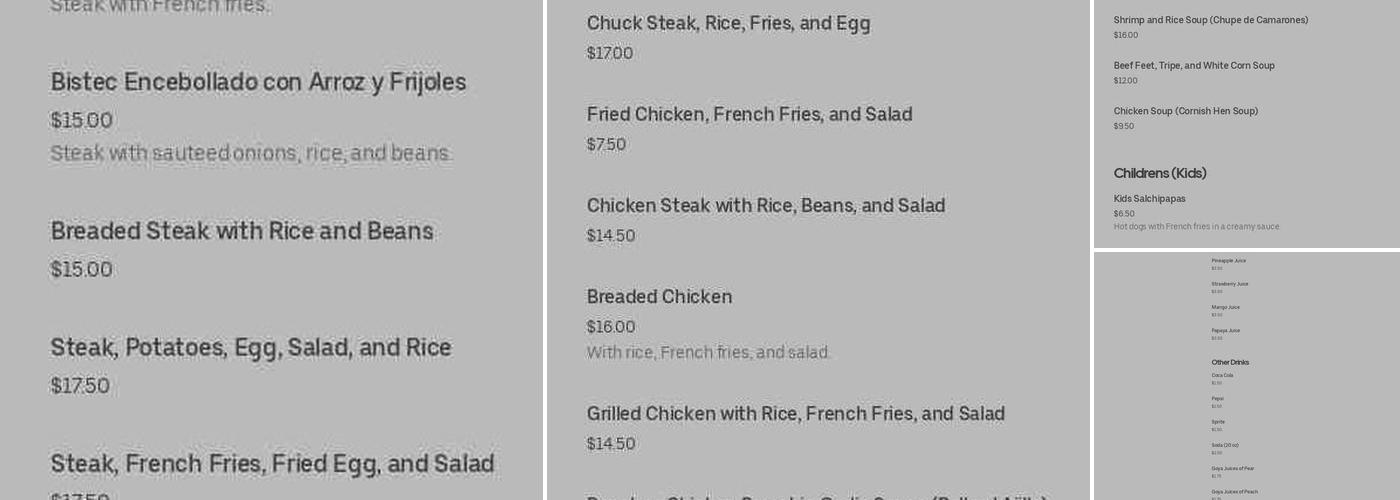Click the Breaded Chicken menu item
1400x500 pixels.
pyautogui.click(x=659, y=297)
